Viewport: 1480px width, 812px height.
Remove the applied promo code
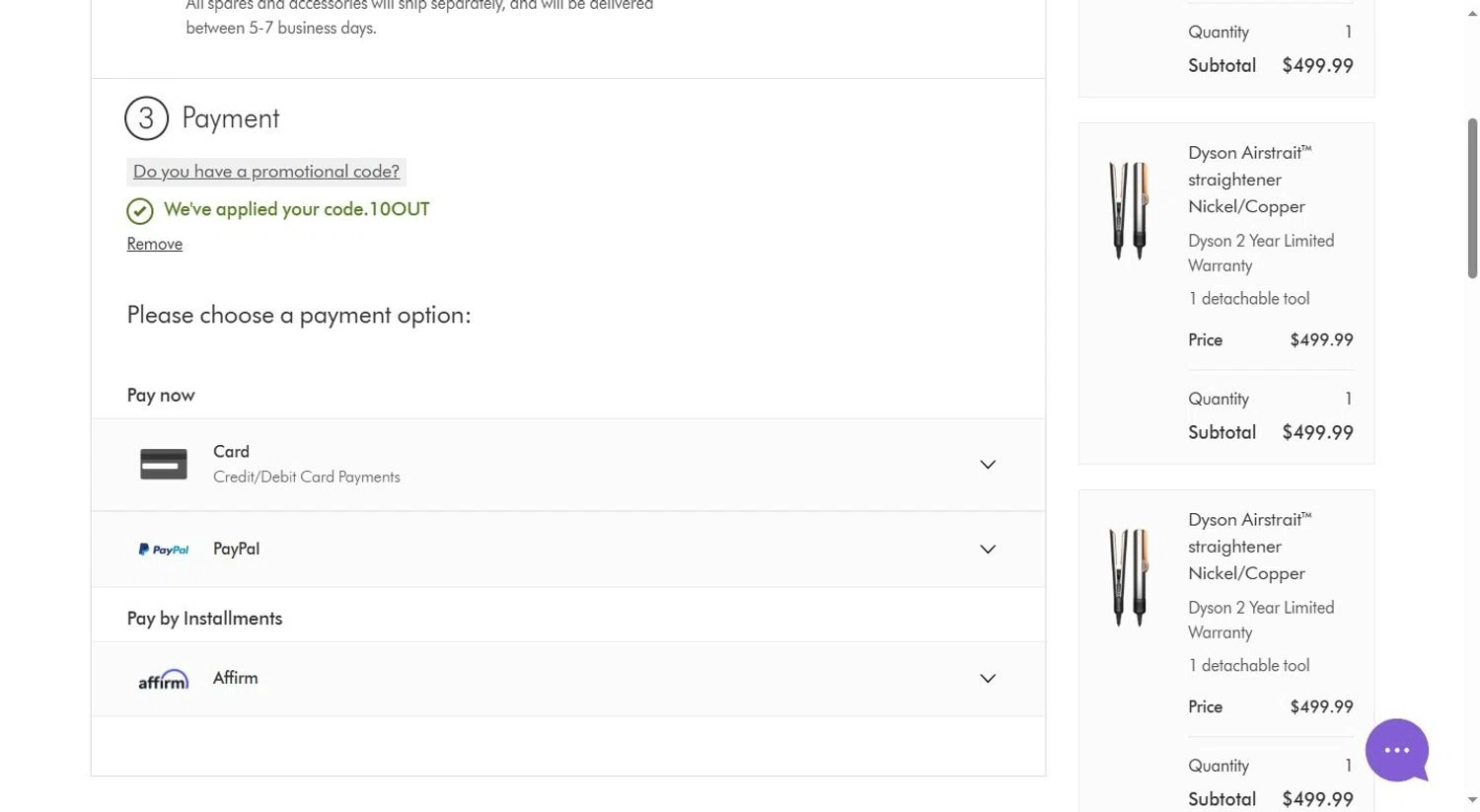(x=155, y=244)
